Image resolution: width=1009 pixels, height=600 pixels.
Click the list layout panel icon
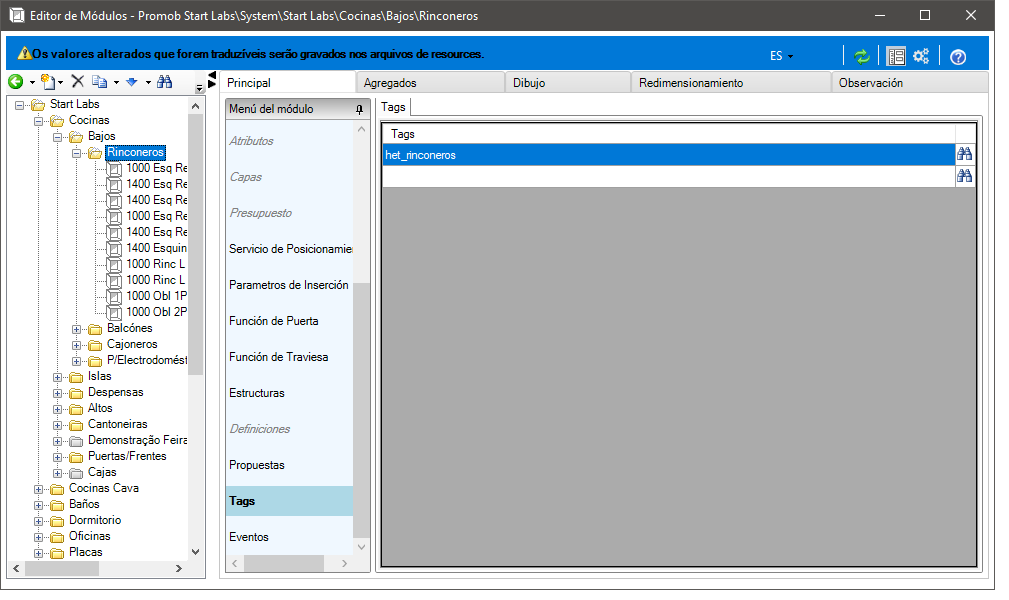[x=896, y=57]
